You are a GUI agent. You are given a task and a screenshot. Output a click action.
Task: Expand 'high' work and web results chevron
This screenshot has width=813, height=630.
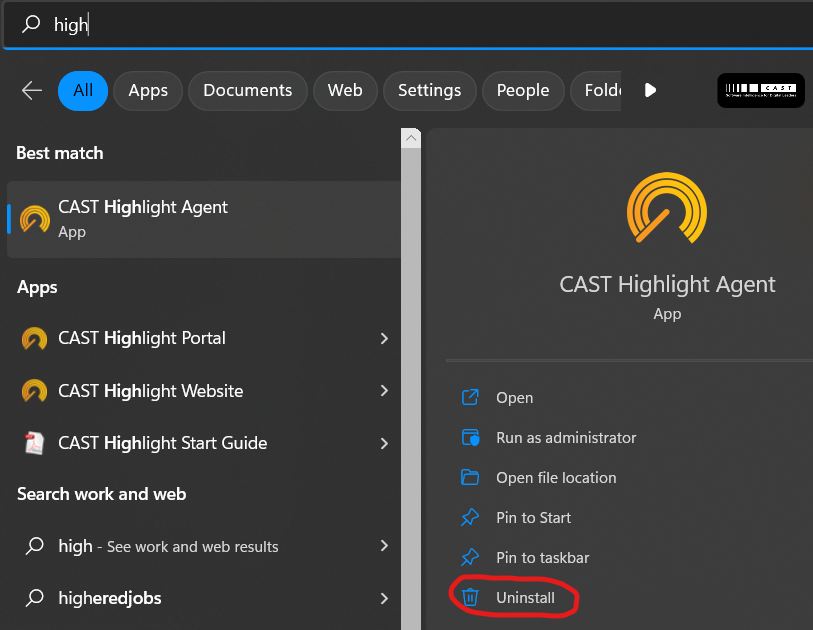click(384, 545)
